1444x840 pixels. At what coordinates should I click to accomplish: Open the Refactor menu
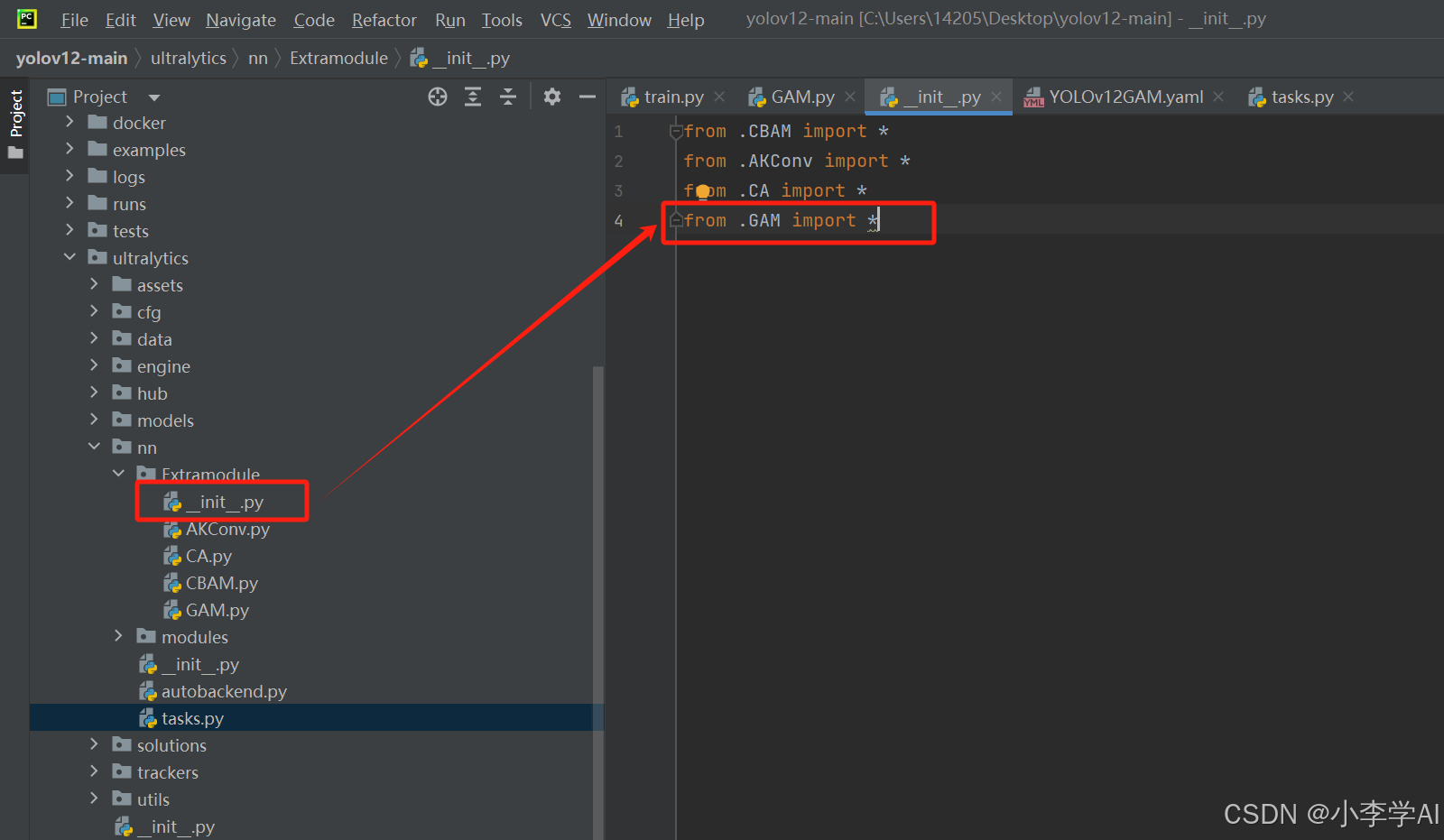(x=384, y=20)
